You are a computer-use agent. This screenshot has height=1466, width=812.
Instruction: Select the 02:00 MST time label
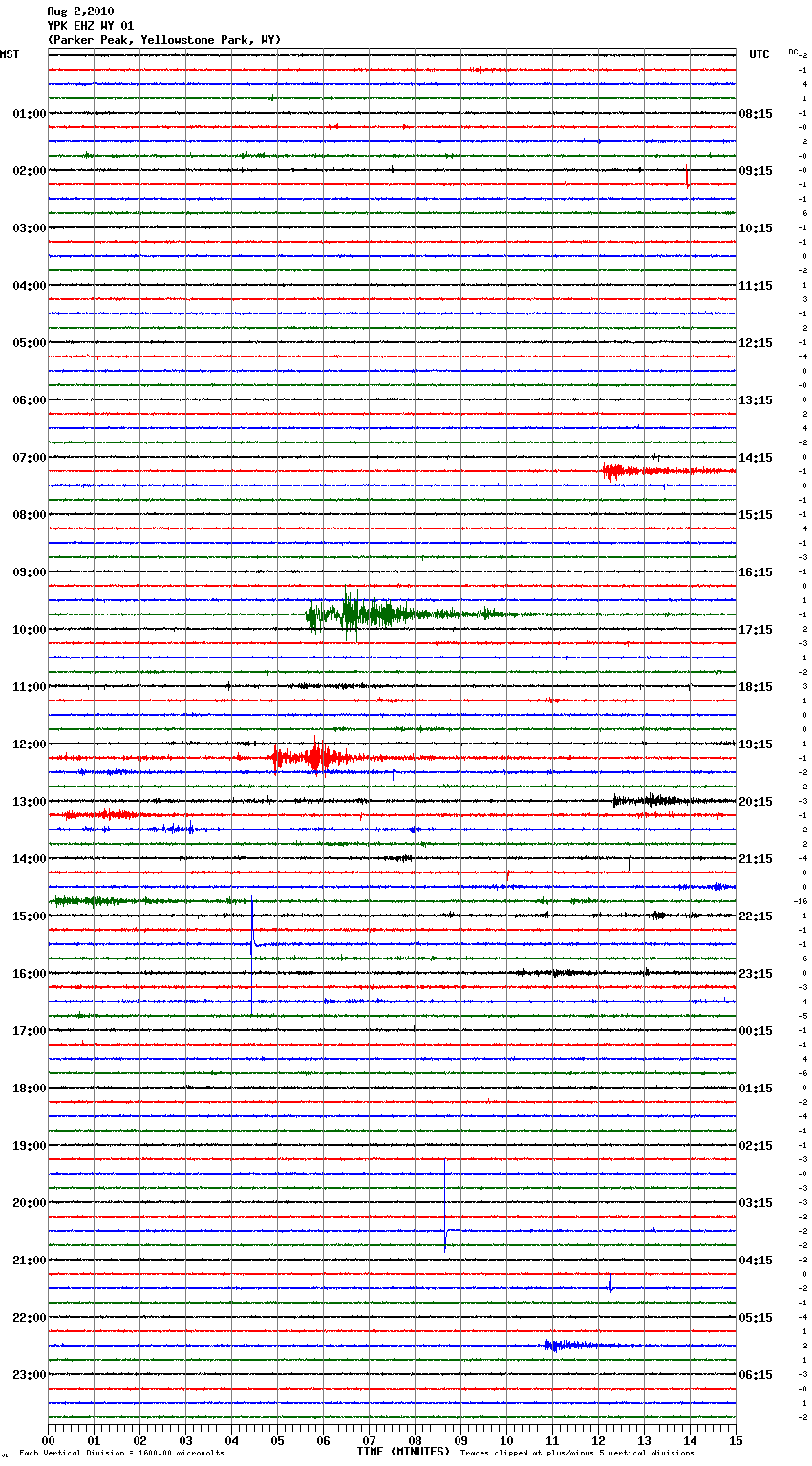click(30, 171)
